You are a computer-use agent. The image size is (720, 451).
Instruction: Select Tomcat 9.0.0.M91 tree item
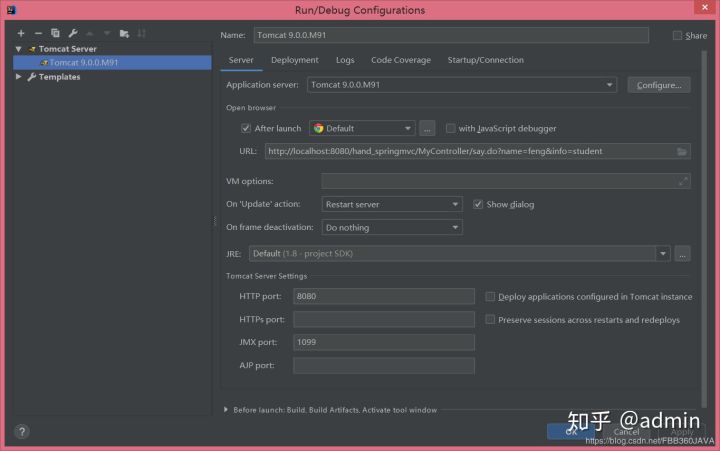[x=112, y=62]
